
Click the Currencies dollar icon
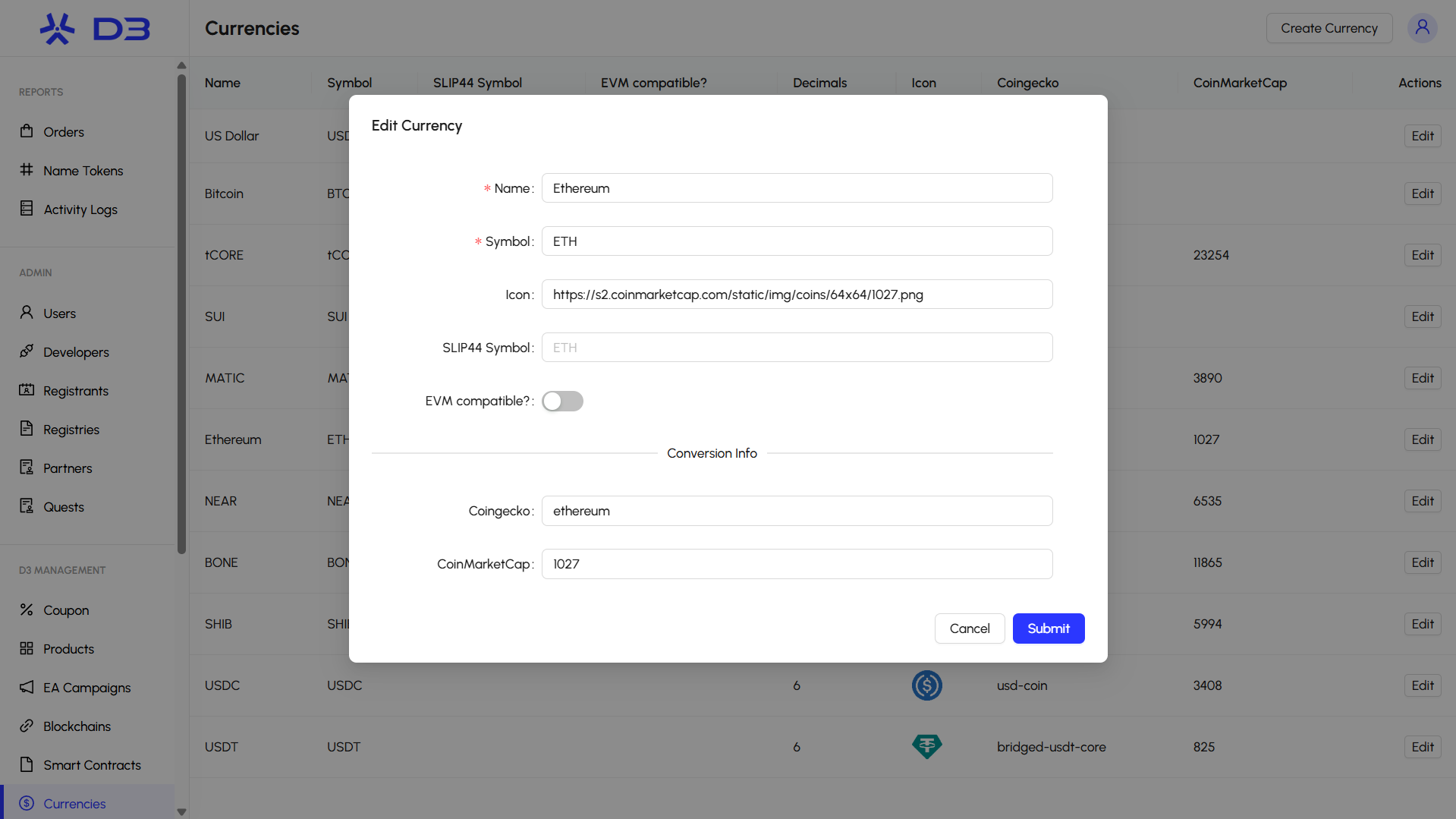tap(27, 802)
